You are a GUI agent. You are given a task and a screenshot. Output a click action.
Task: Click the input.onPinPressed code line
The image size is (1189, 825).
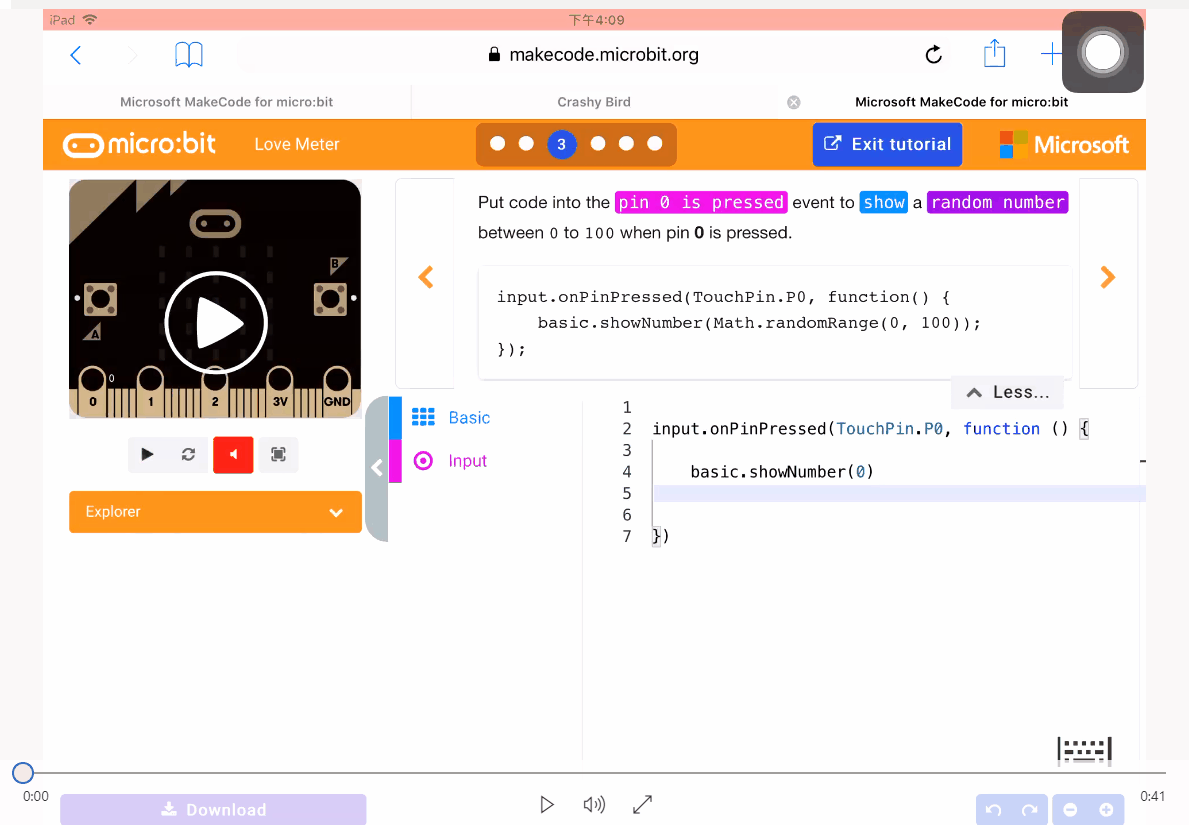(871, 429)
